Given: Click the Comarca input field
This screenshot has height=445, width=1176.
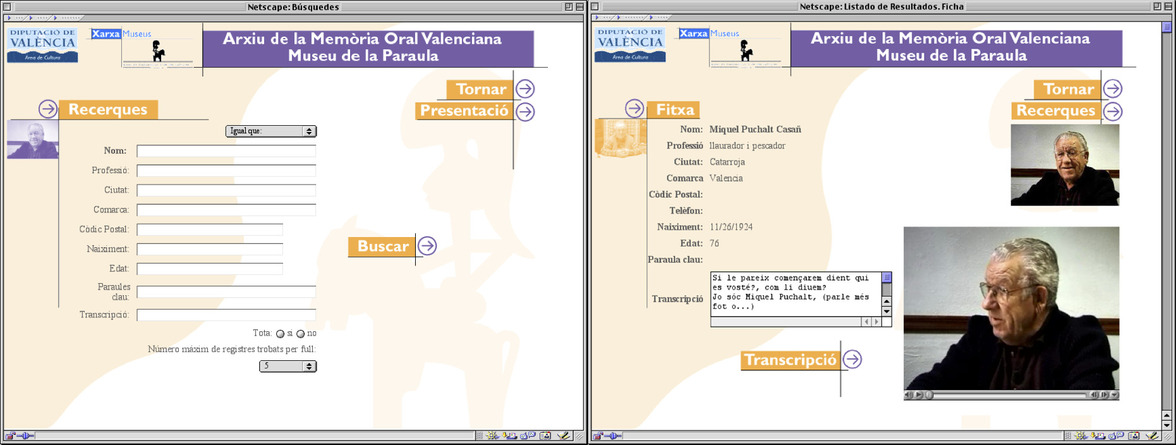Looking at the screenshot, I should [x=226, y=209].
